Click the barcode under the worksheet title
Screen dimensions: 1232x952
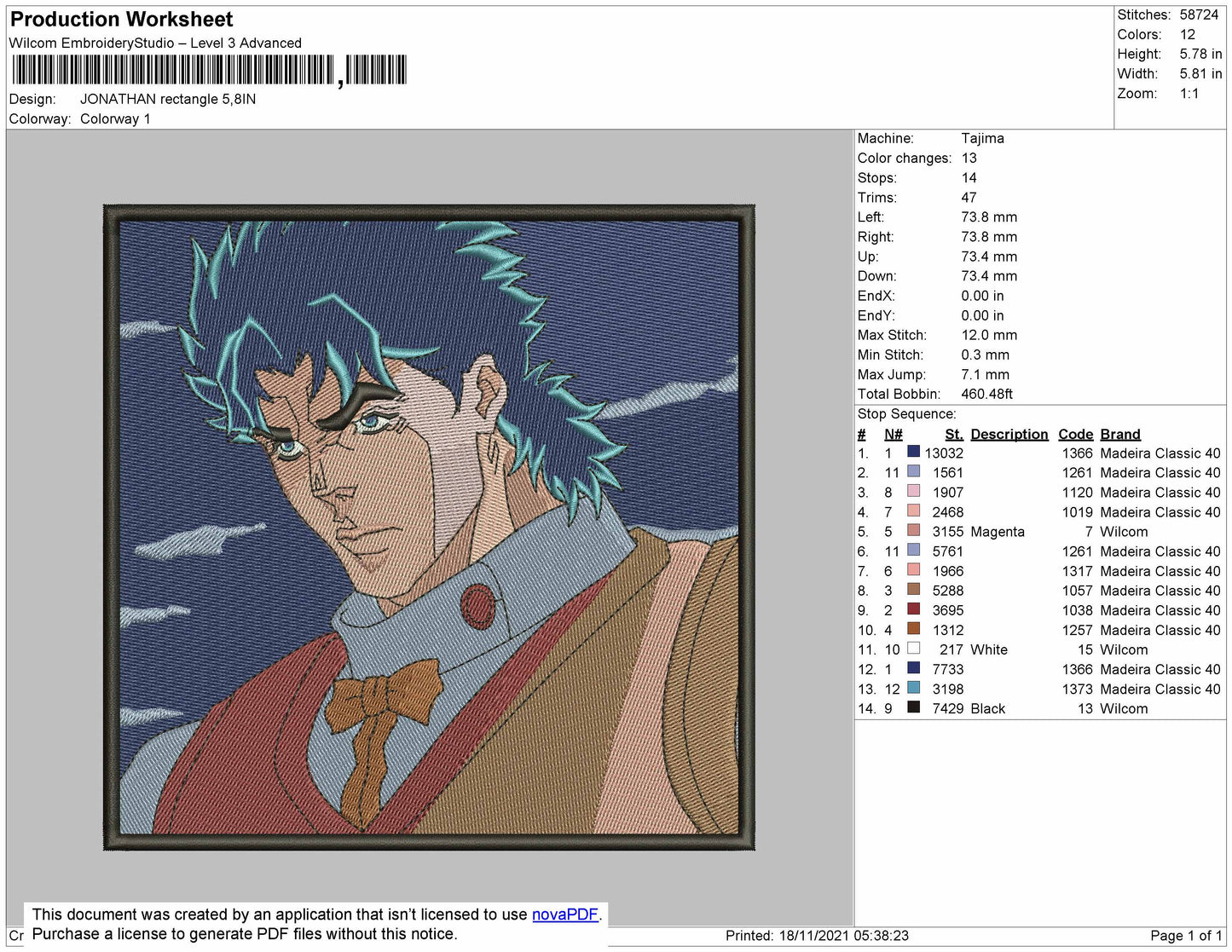tap(209, 70)
